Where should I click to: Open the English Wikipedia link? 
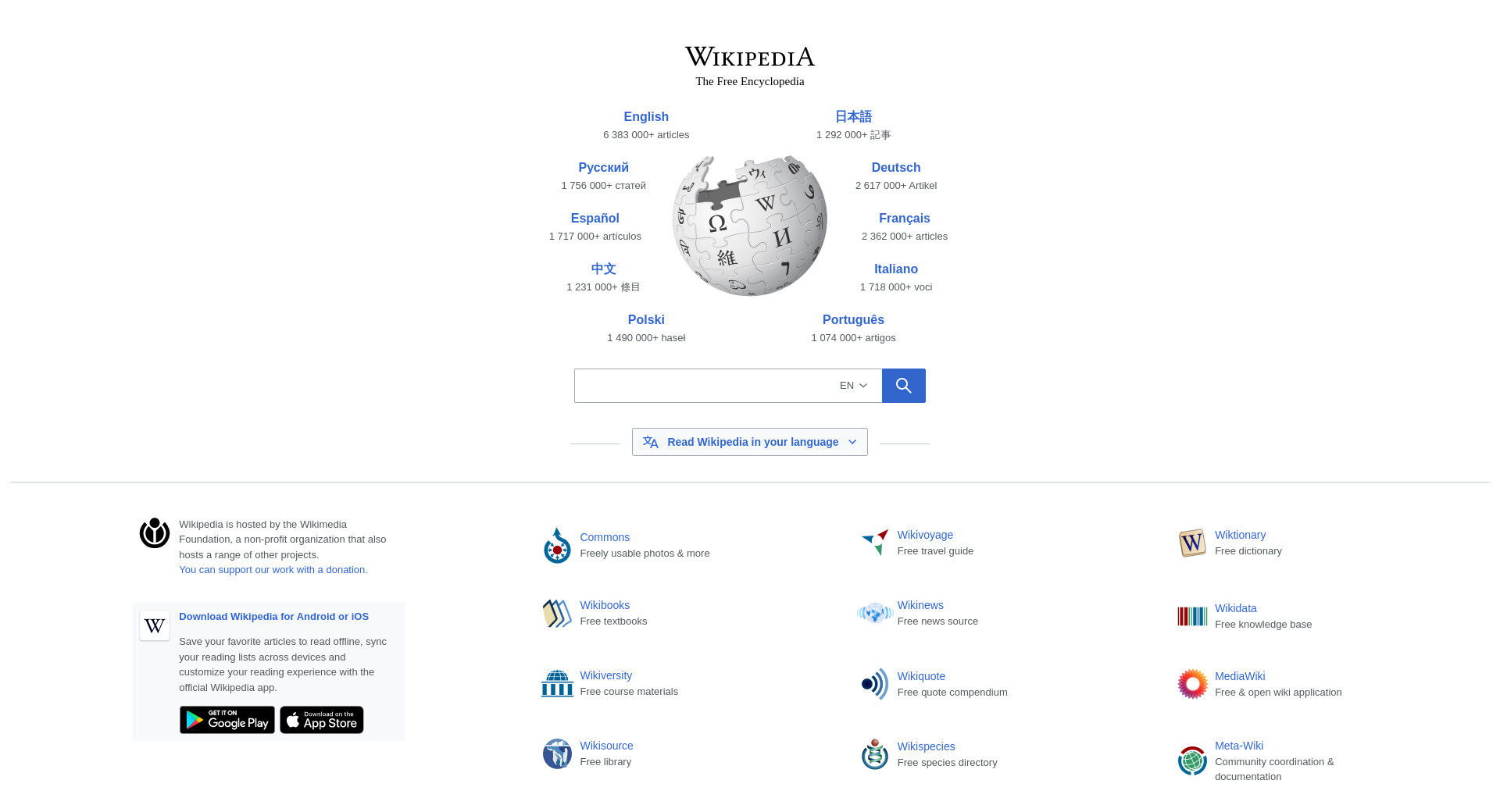(646, 117)
